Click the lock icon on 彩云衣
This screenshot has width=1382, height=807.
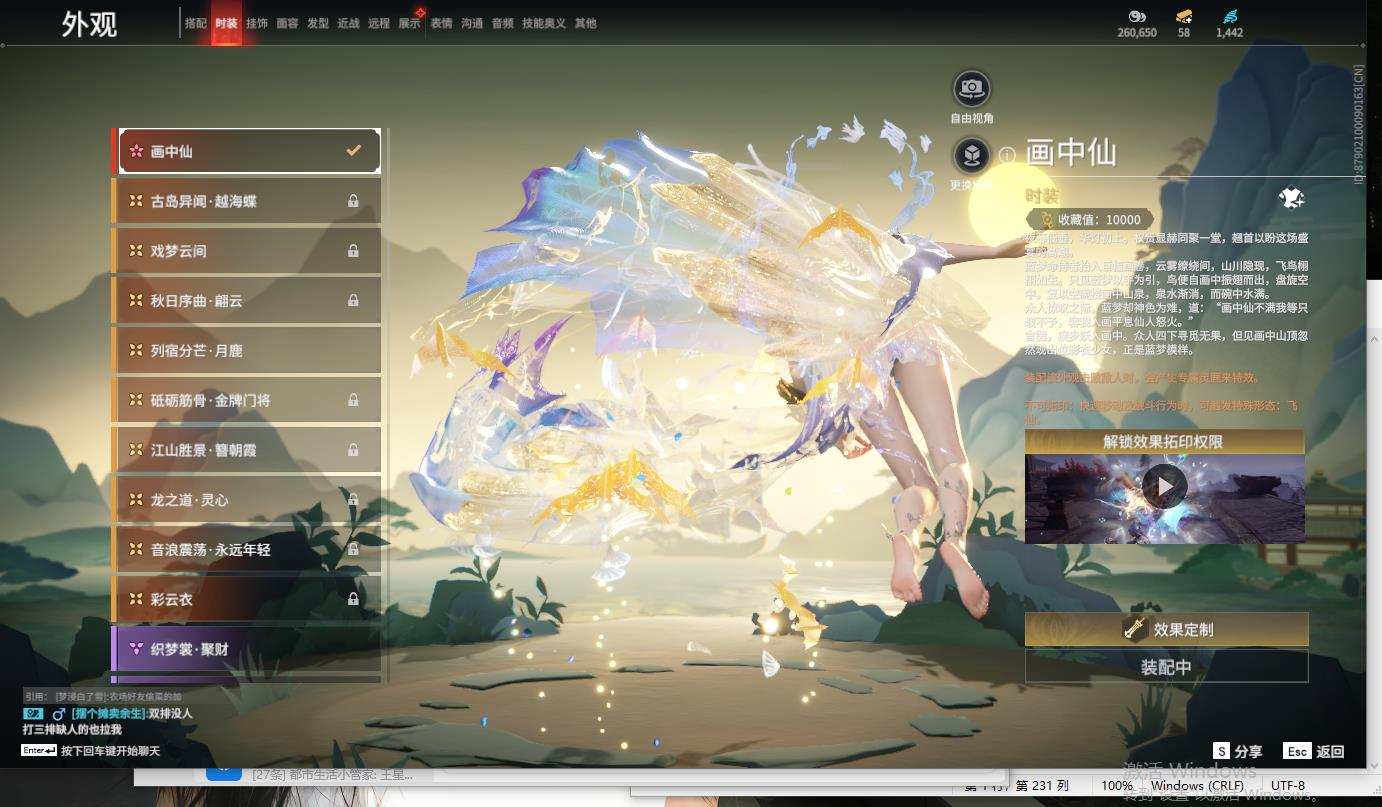(x=353, y=599)
